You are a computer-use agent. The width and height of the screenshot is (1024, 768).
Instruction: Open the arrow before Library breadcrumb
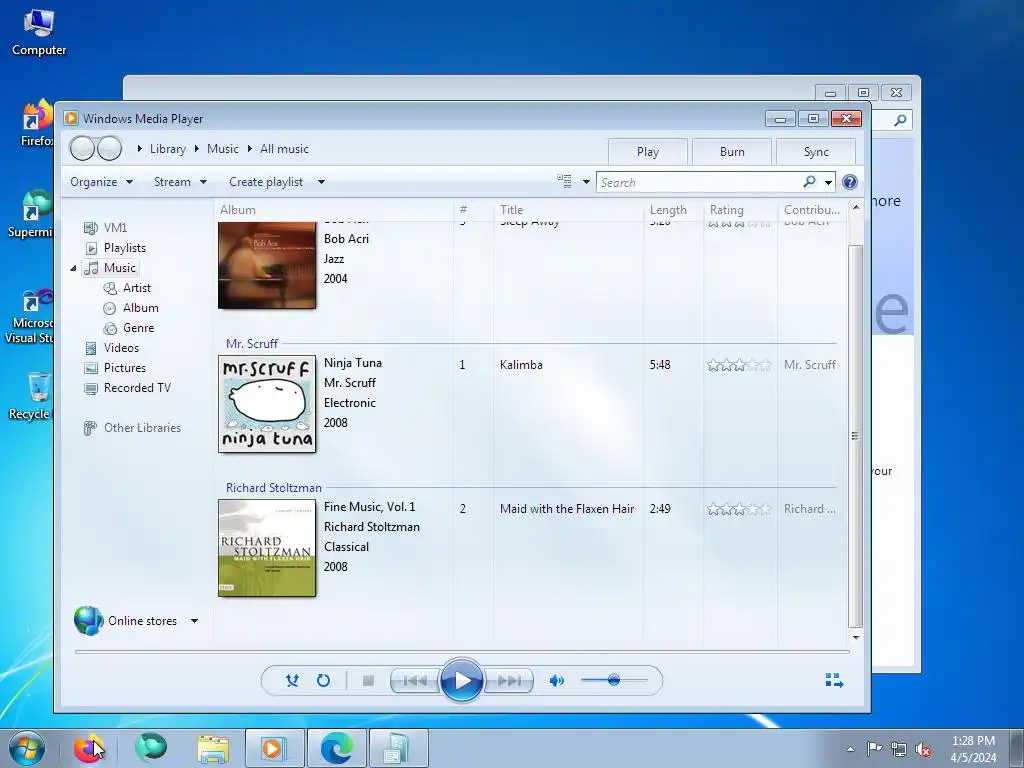140,149
